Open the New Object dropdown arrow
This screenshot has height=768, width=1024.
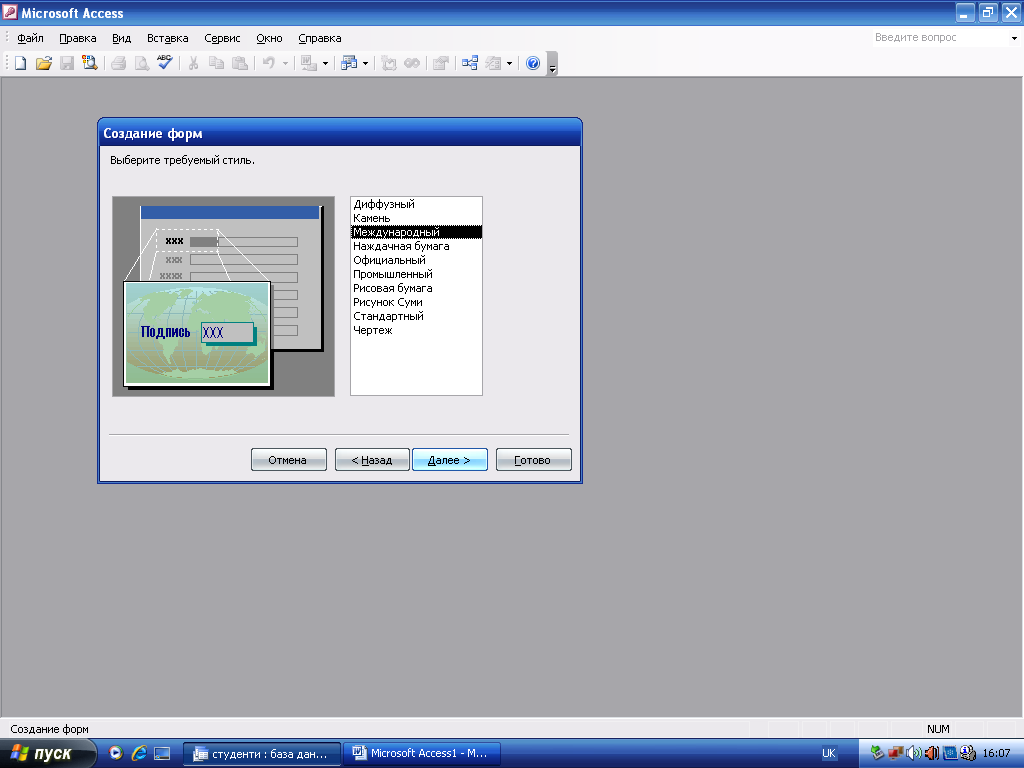pyautogui.click(x=509, y=64)
